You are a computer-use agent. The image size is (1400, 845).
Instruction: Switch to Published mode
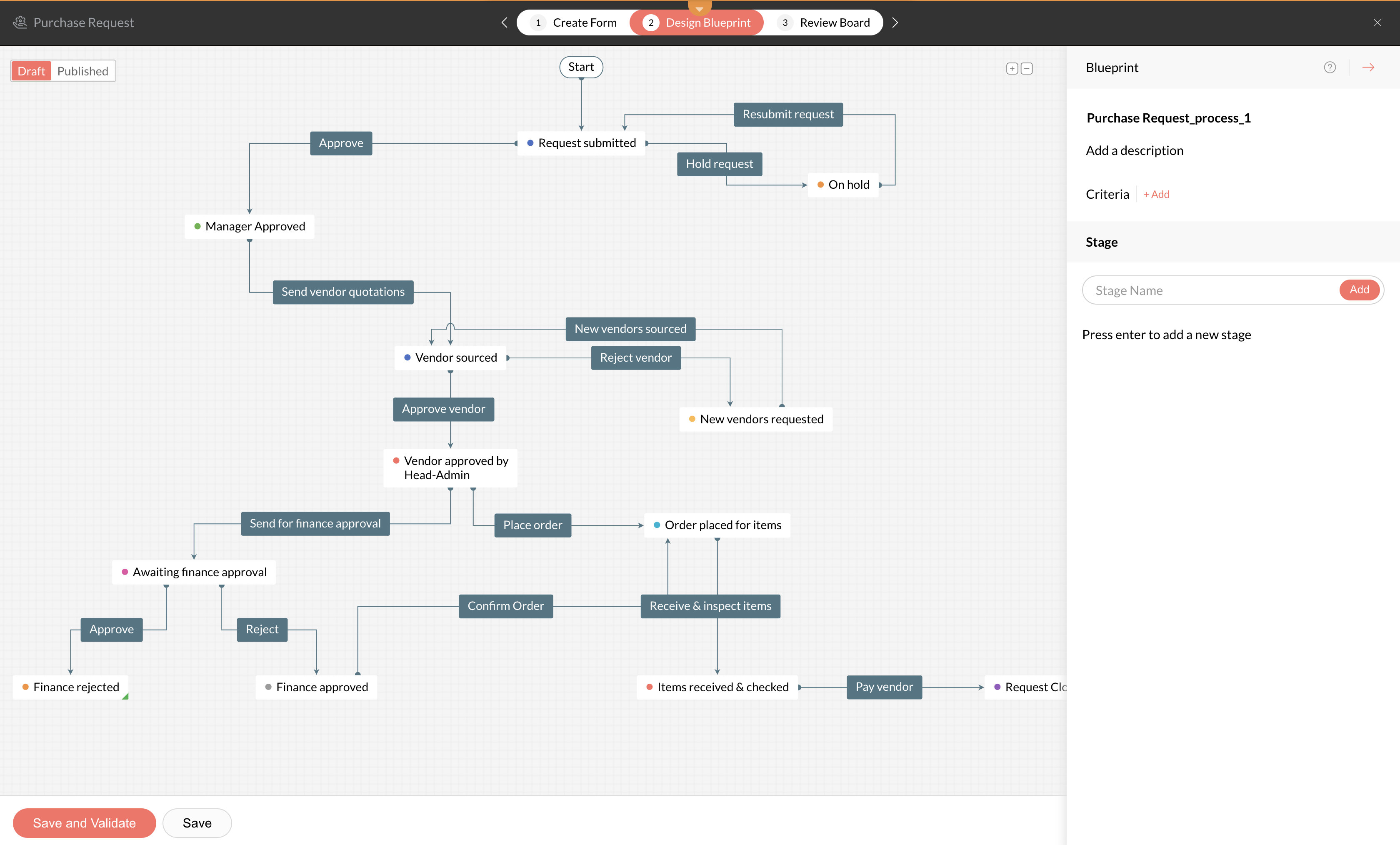82,71
